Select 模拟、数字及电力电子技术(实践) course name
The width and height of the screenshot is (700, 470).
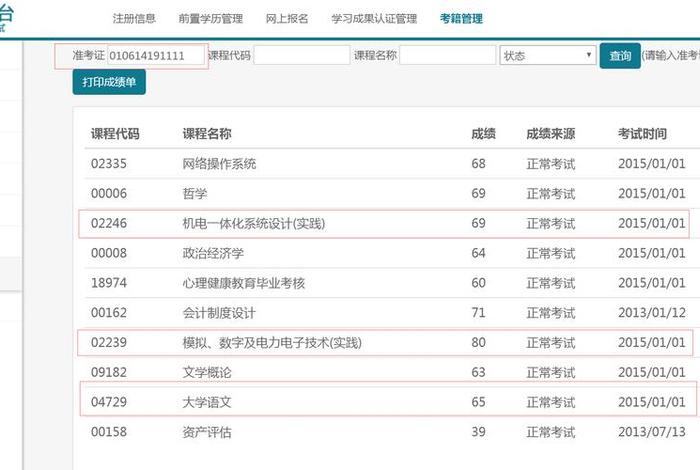(272, 343)
